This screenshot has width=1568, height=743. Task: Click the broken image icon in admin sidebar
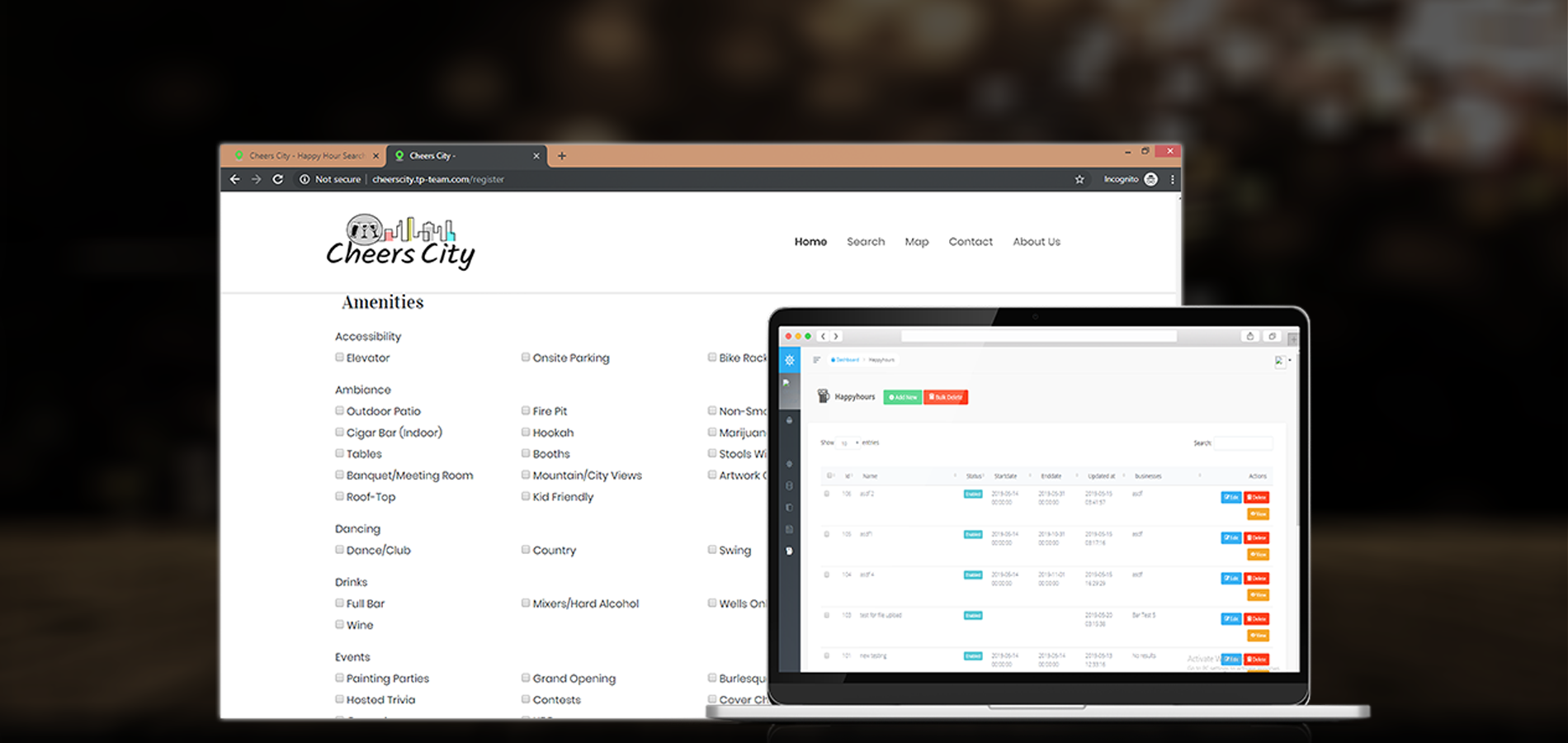pyautogui.click(x=786, y=383)
